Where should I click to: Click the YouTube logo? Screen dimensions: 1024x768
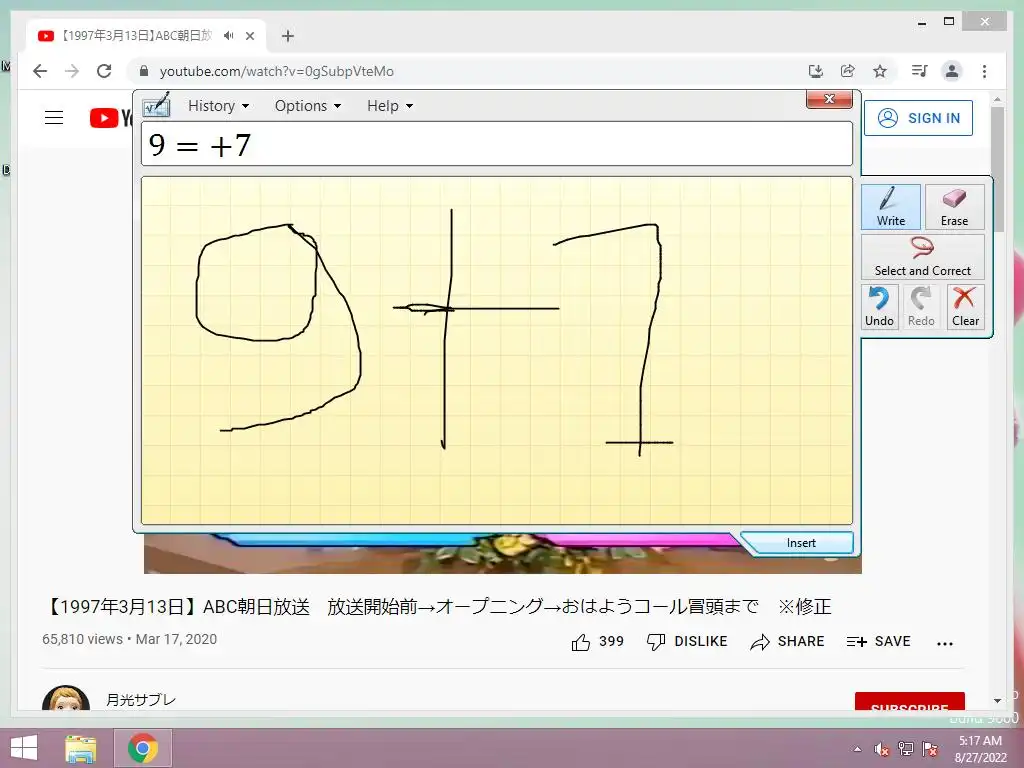coord(111,118)
